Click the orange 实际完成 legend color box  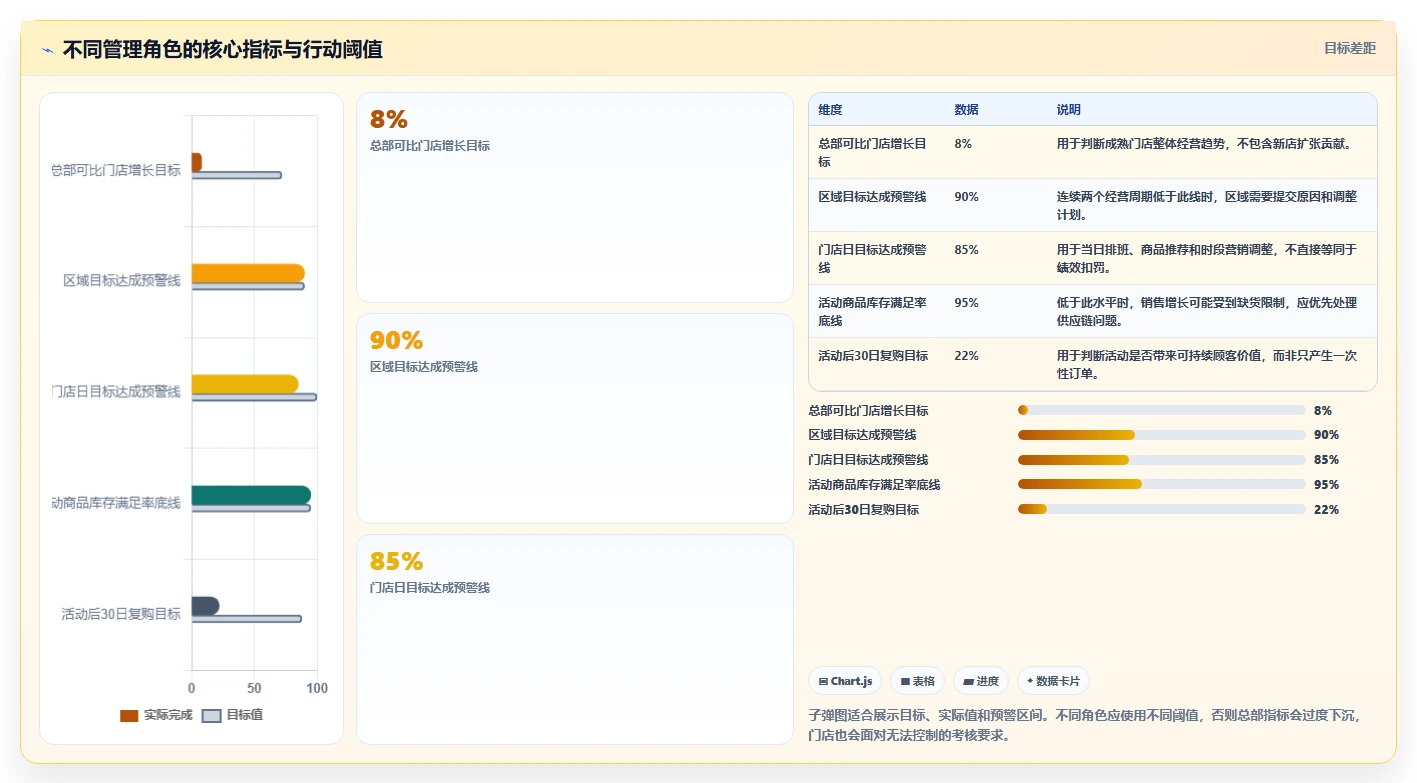pos(129,715)
